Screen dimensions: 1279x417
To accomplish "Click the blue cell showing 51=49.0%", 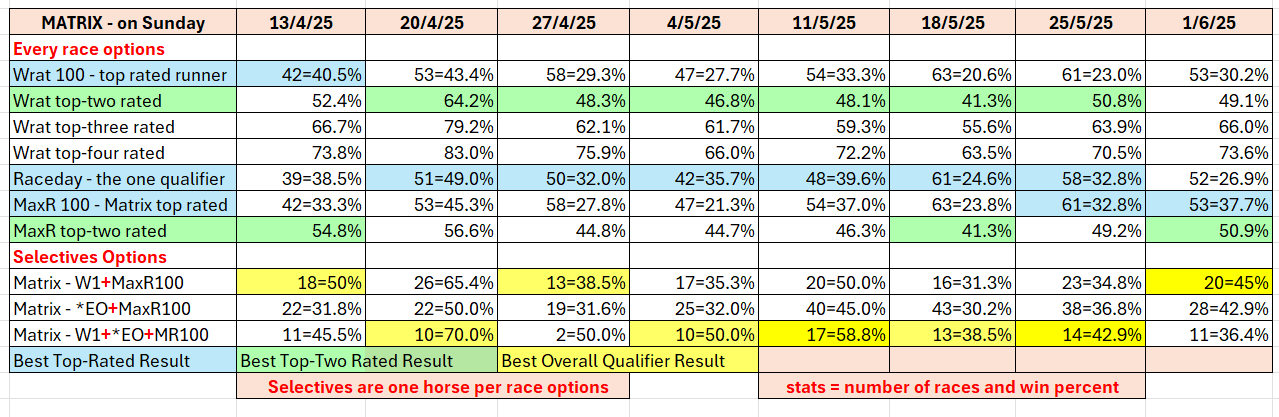I will coord(432,179).
